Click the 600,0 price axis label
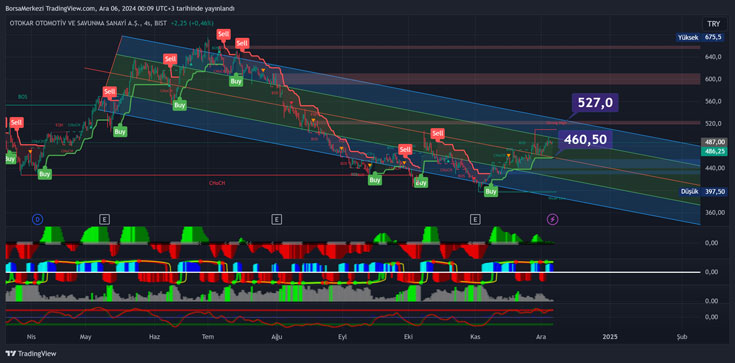This screenshot has height=363, width=735. 713,79
